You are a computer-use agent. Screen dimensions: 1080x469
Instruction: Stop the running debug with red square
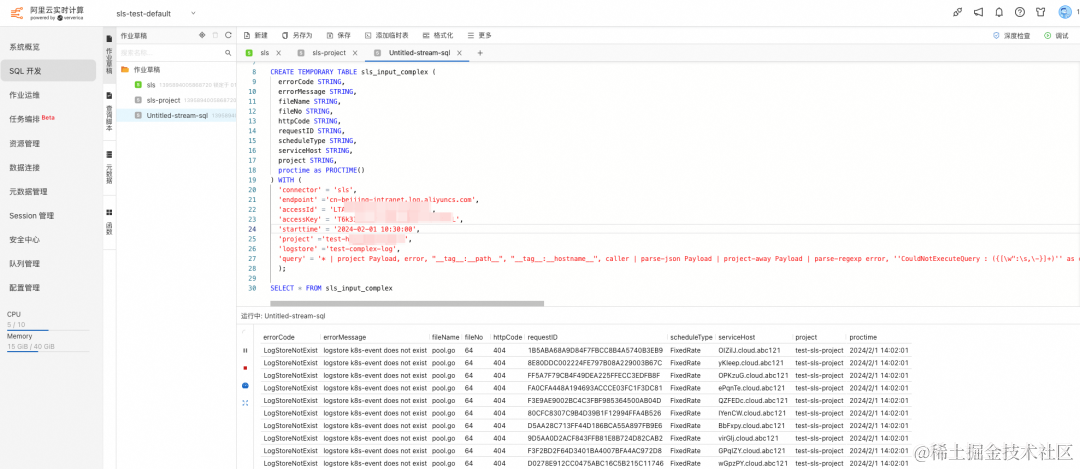(245, 368)
